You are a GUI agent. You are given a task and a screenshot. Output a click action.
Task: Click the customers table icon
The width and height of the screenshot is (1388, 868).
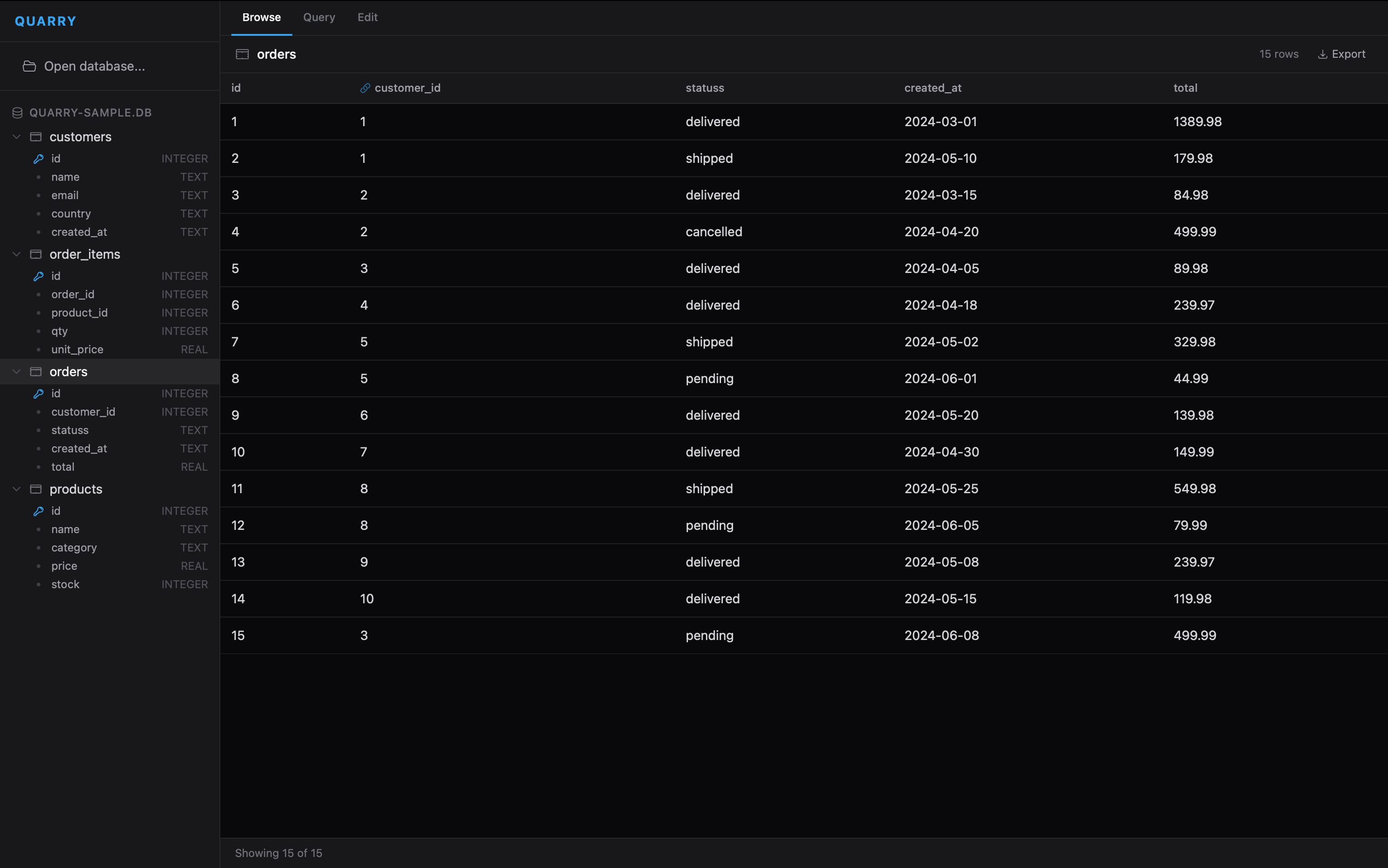click(36, 137)
